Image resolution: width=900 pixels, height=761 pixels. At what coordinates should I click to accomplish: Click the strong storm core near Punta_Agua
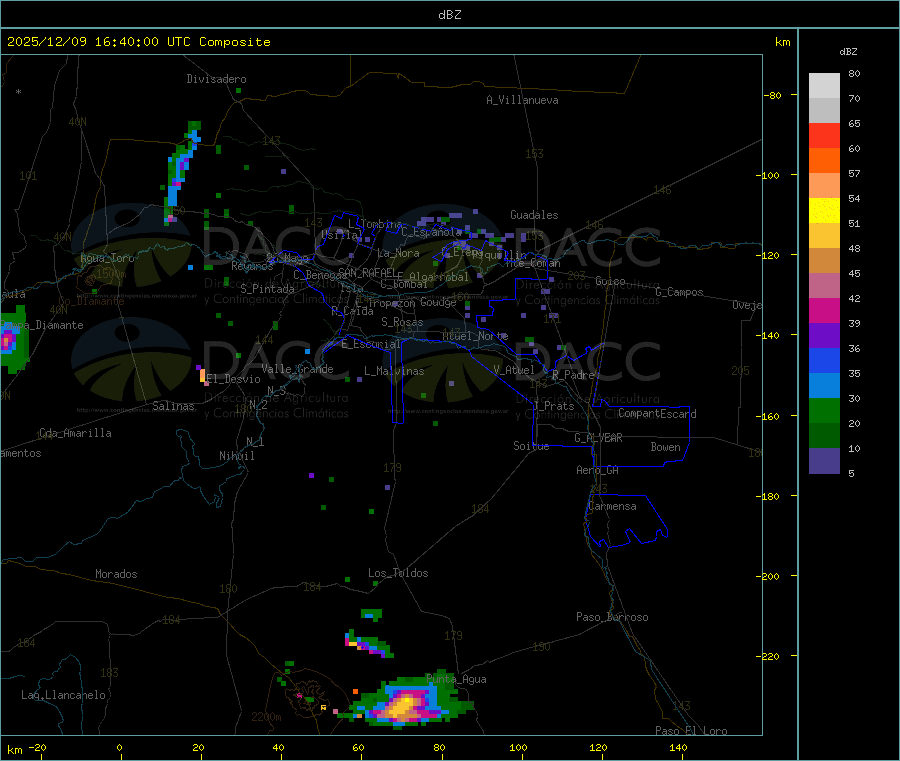405,705
